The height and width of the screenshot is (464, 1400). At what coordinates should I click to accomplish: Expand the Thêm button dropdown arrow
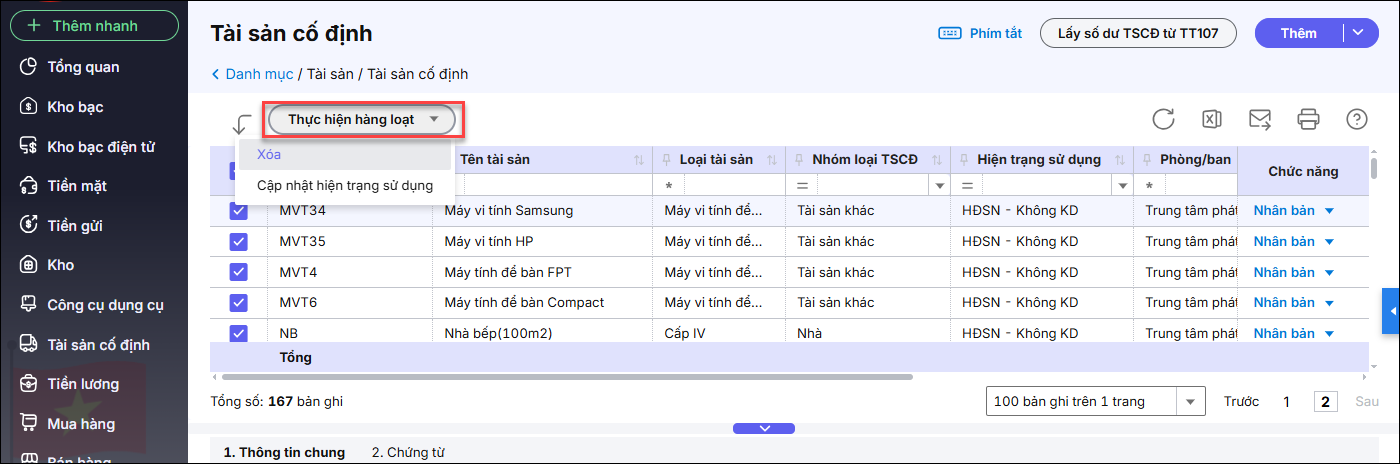(x=1357, y=33)
